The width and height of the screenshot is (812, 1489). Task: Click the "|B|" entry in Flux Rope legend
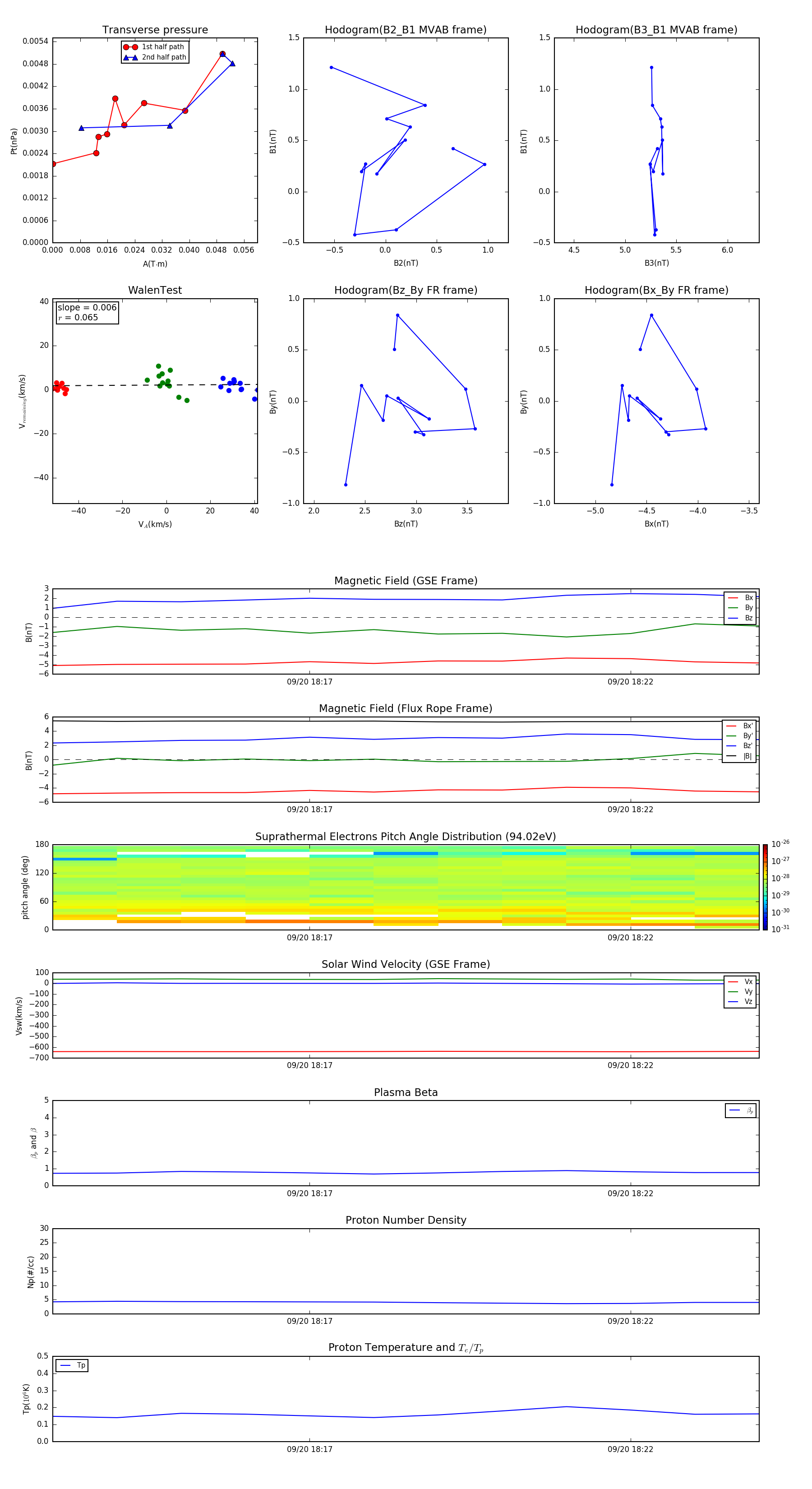pos(739,756)
